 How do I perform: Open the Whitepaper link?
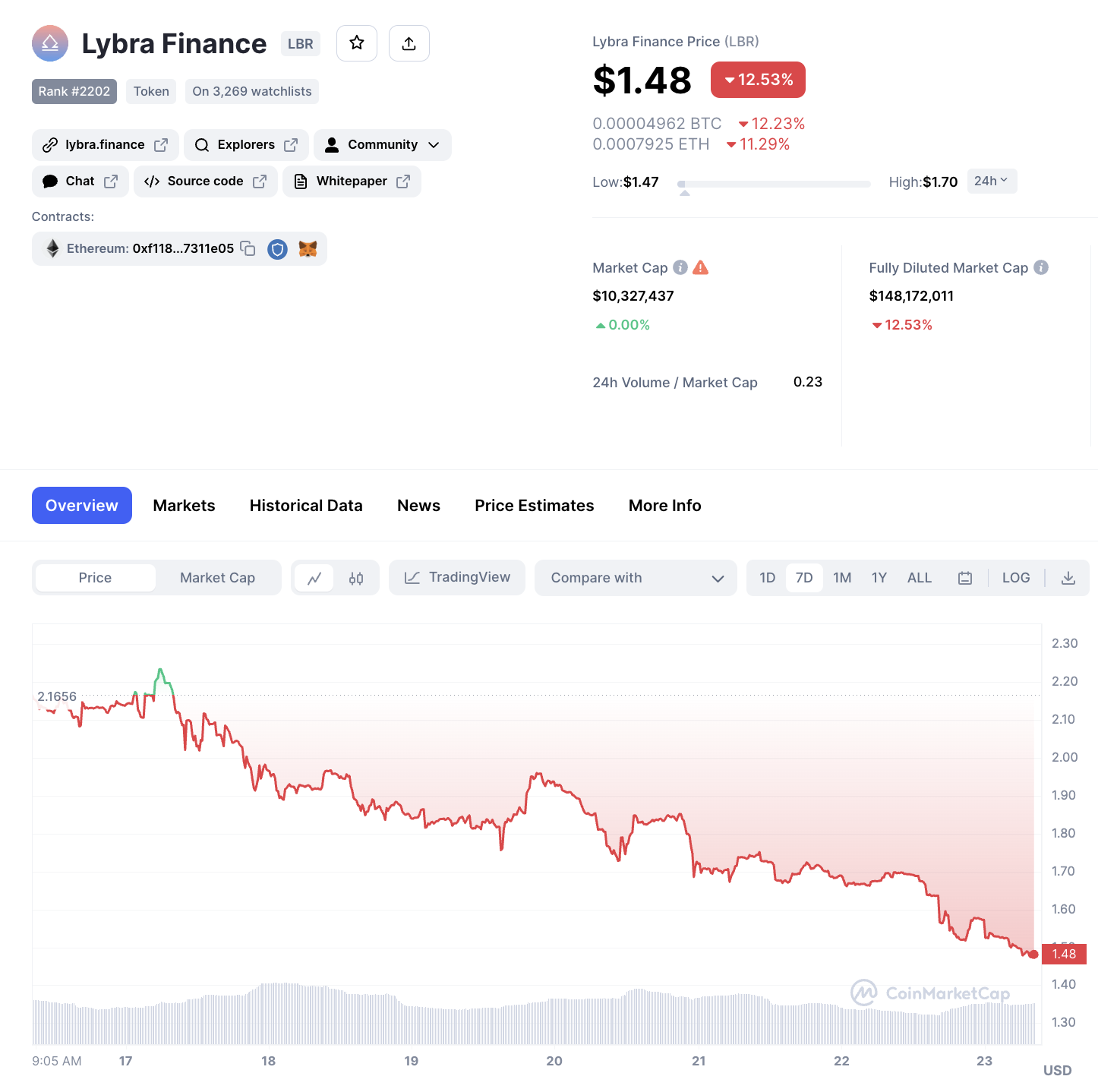[351, 181]
